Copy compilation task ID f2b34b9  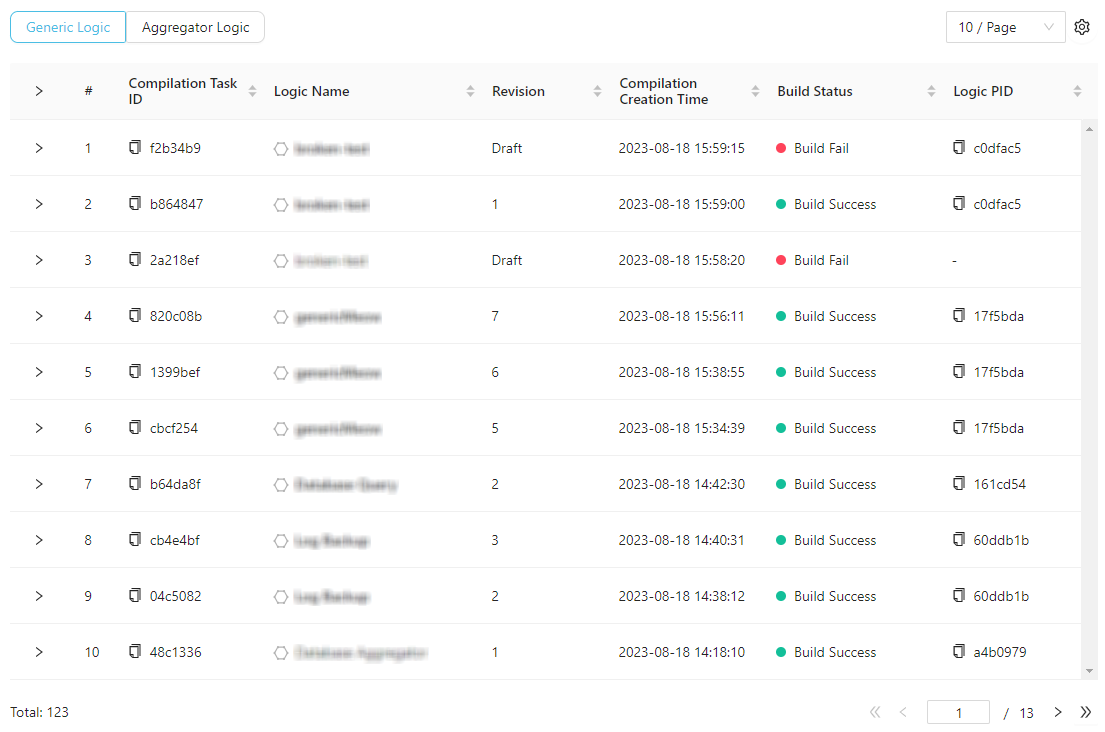tap(135, 148)
